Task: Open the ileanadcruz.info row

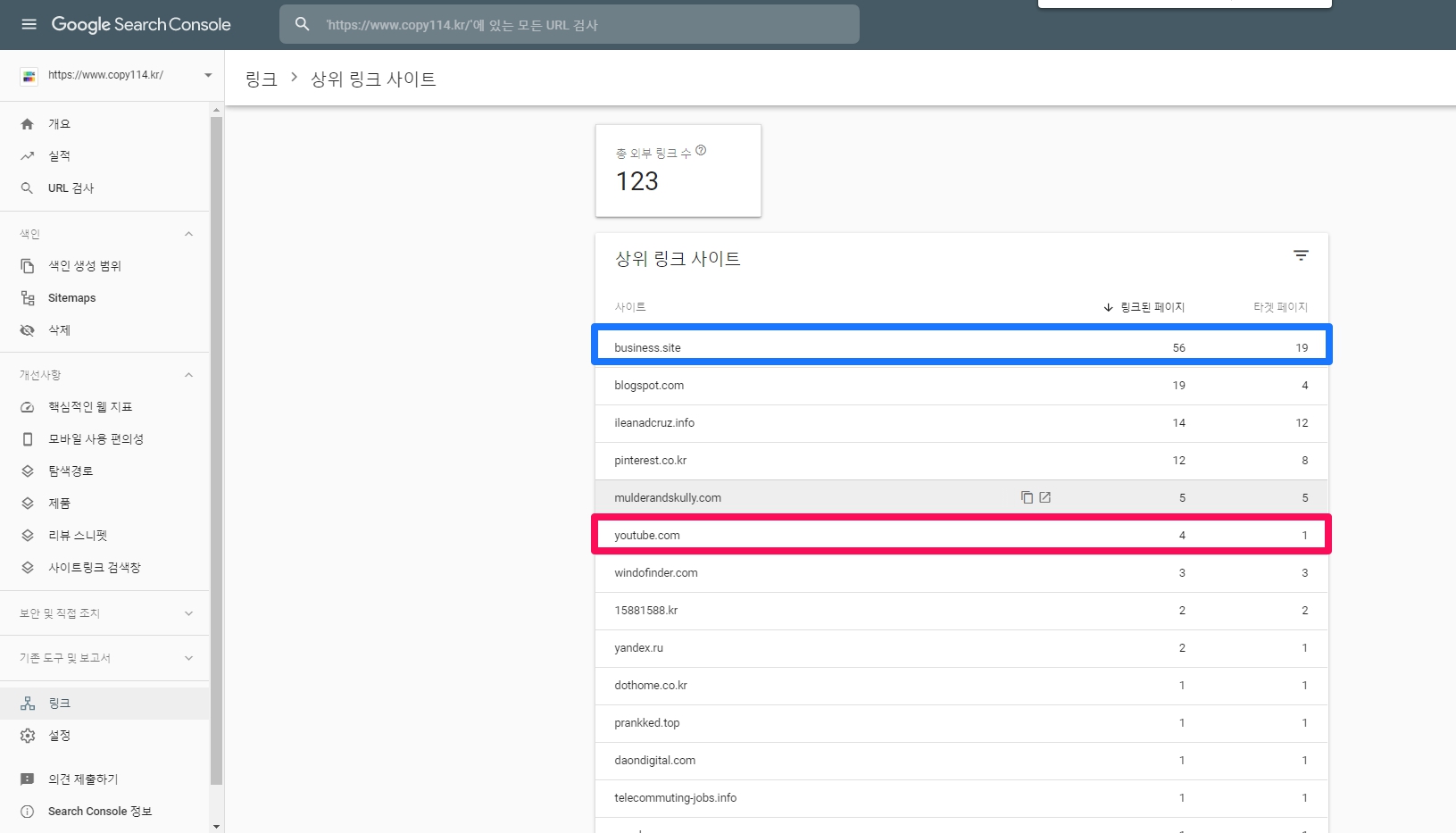Action: point(961,423)
